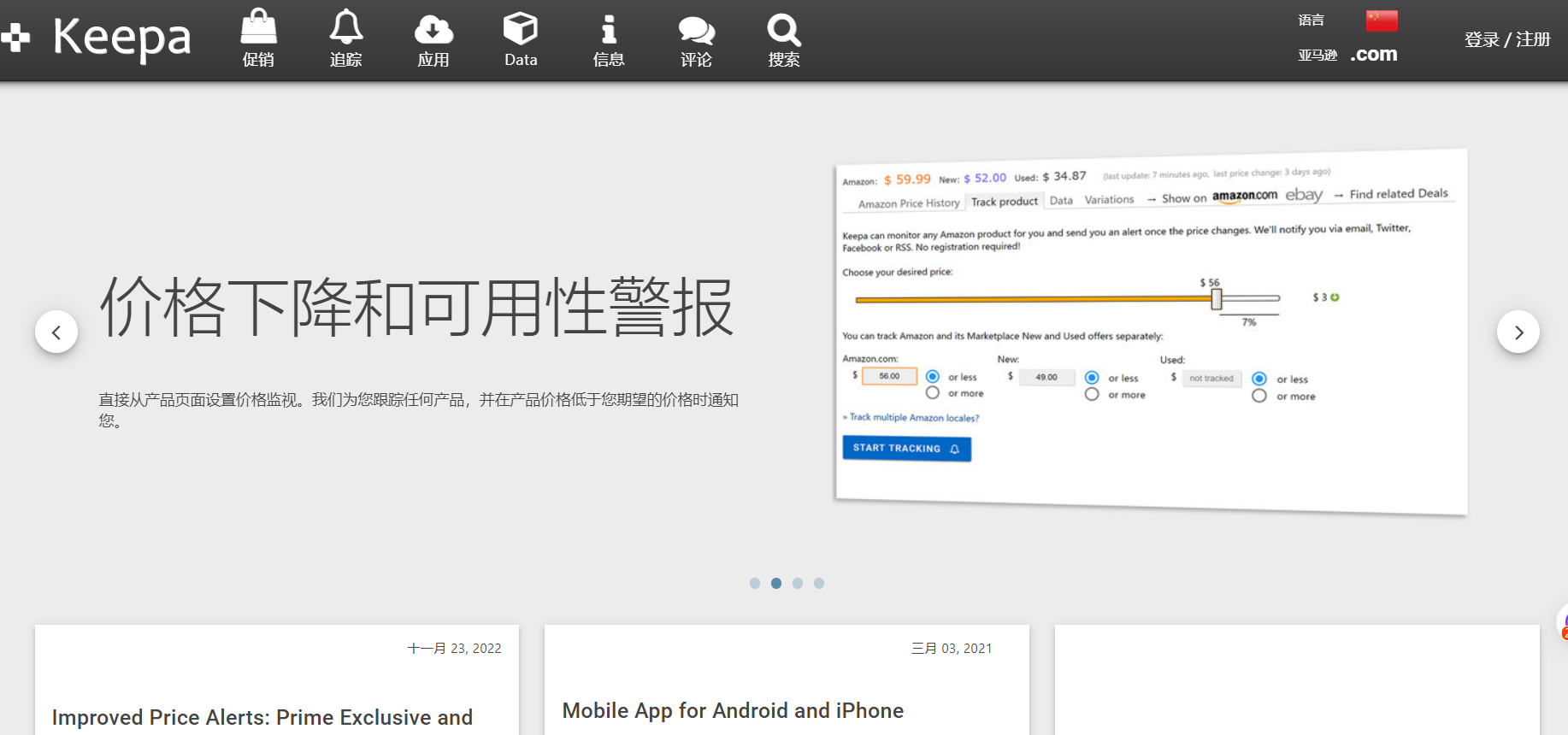The height and width of the screenshot is (735, 1568).
Task: Click the 登录 / 注册 login link
Action: pyautogui.click(x=1507, y=39)
